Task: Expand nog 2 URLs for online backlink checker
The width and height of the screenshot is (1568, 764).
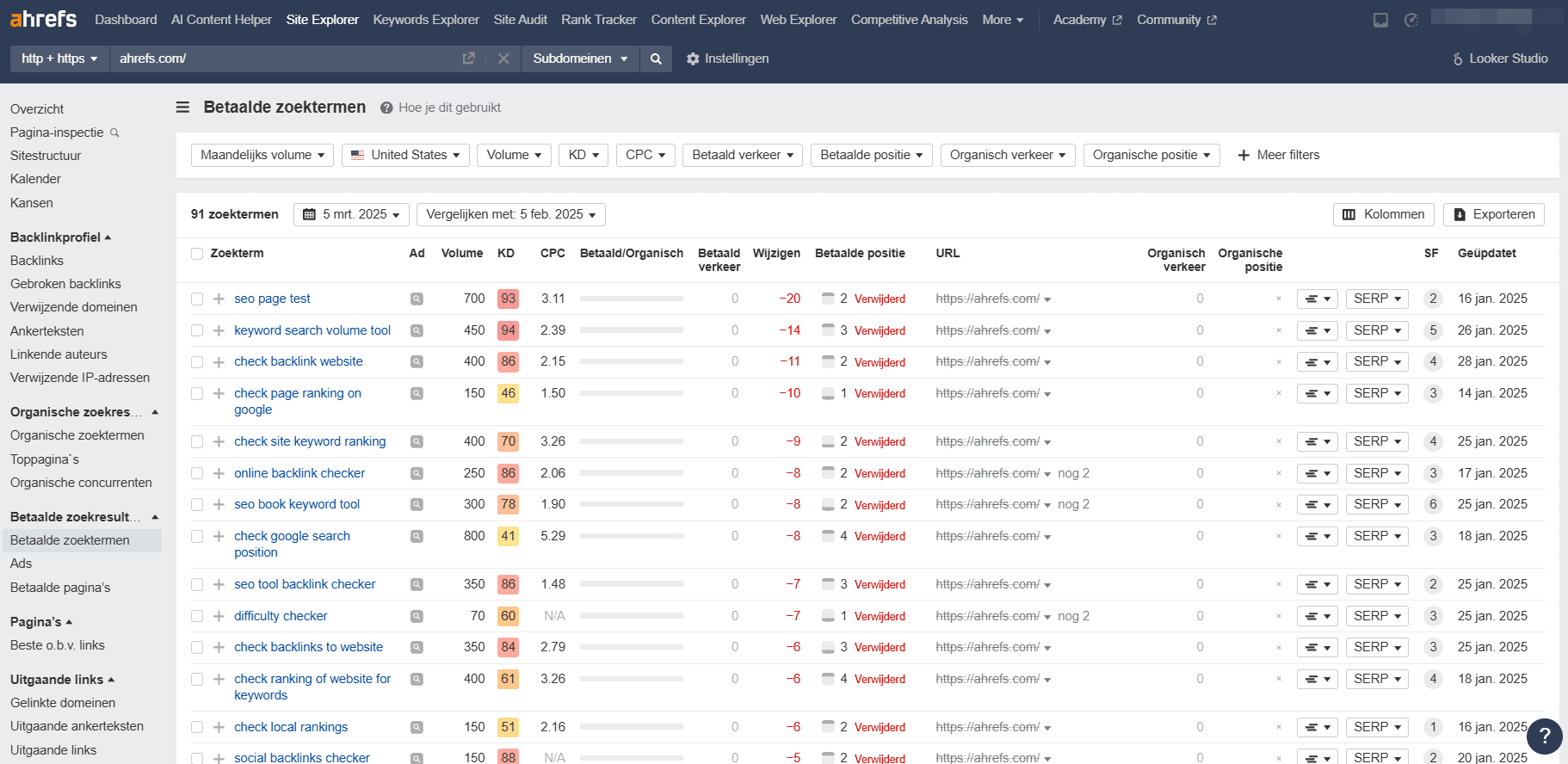Action: 1074,473
